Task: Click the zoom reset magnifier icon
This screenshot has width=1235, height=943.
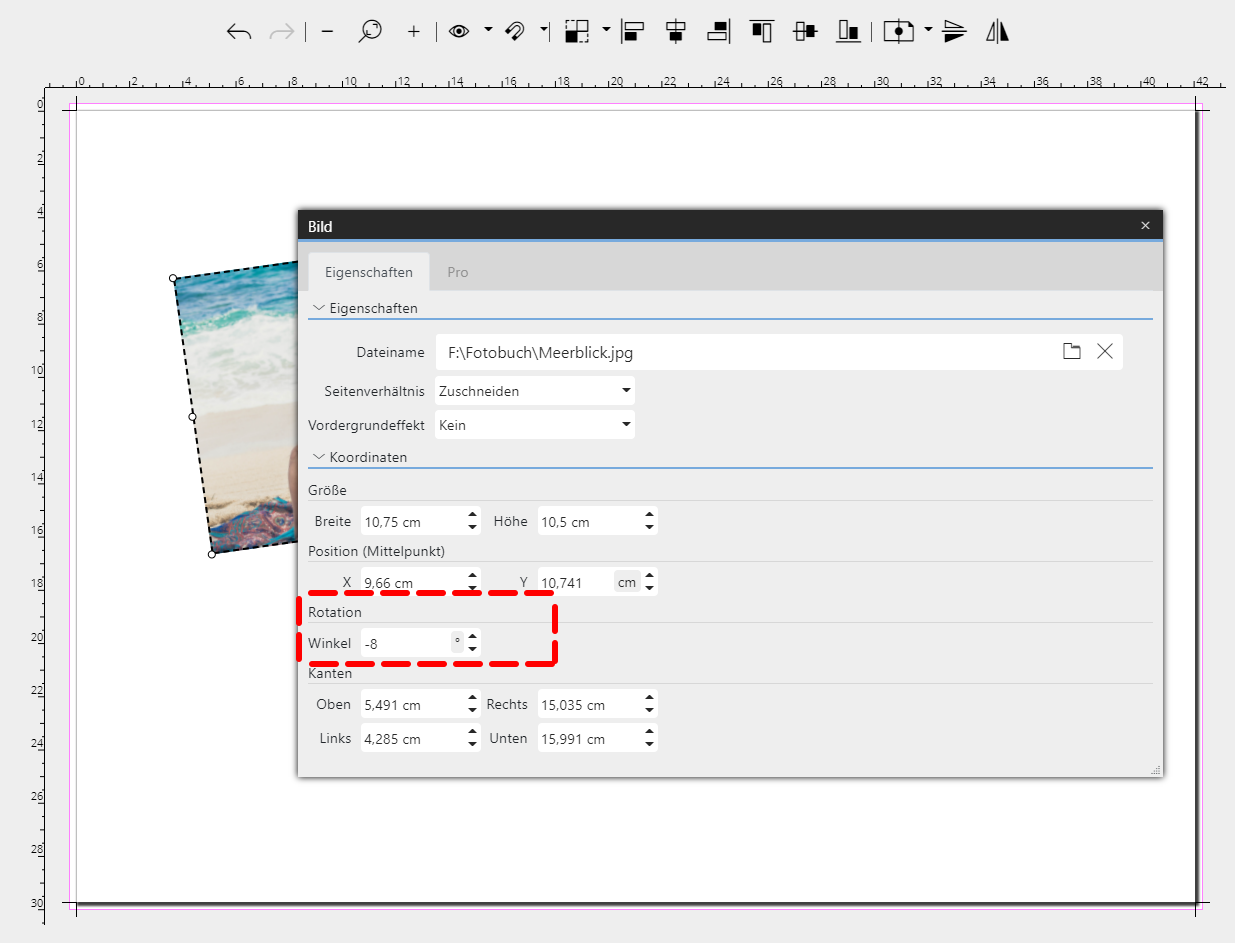Action: [x=370, y=32]
